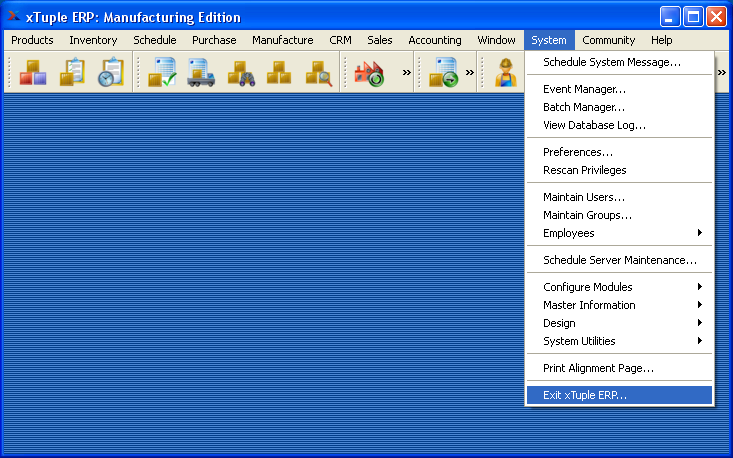The height and width of the screenshot is (458, 733).
Task: Open the CRM menu
Action: [x=340, y=40]
